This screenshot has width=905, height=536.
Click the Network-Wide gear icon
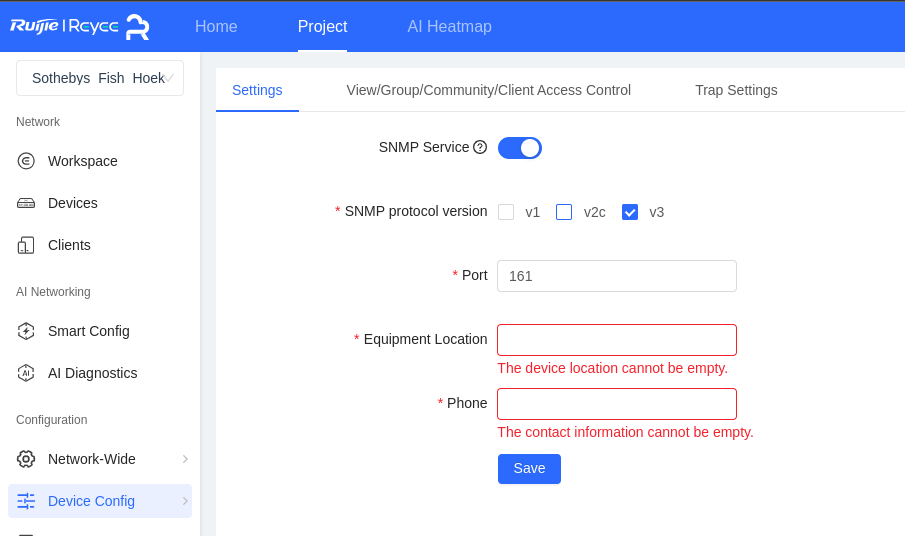26,459
